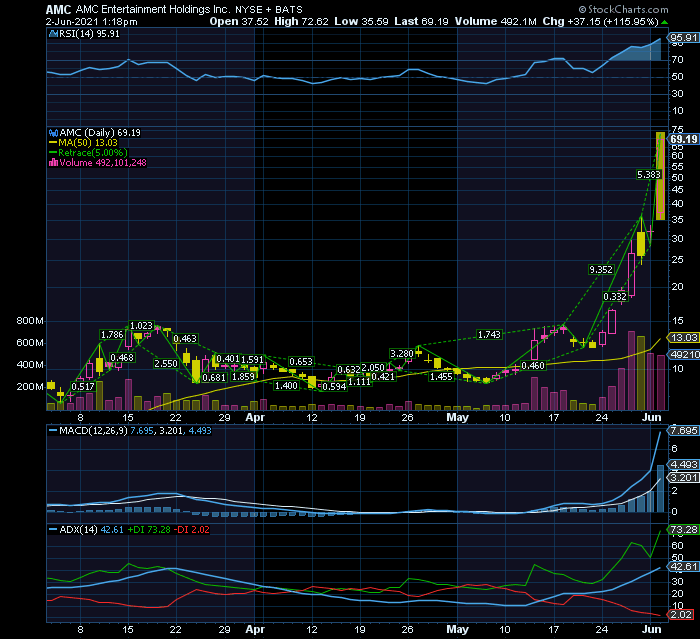Click the 7.695 MACD axis tag

click(683, 430)
